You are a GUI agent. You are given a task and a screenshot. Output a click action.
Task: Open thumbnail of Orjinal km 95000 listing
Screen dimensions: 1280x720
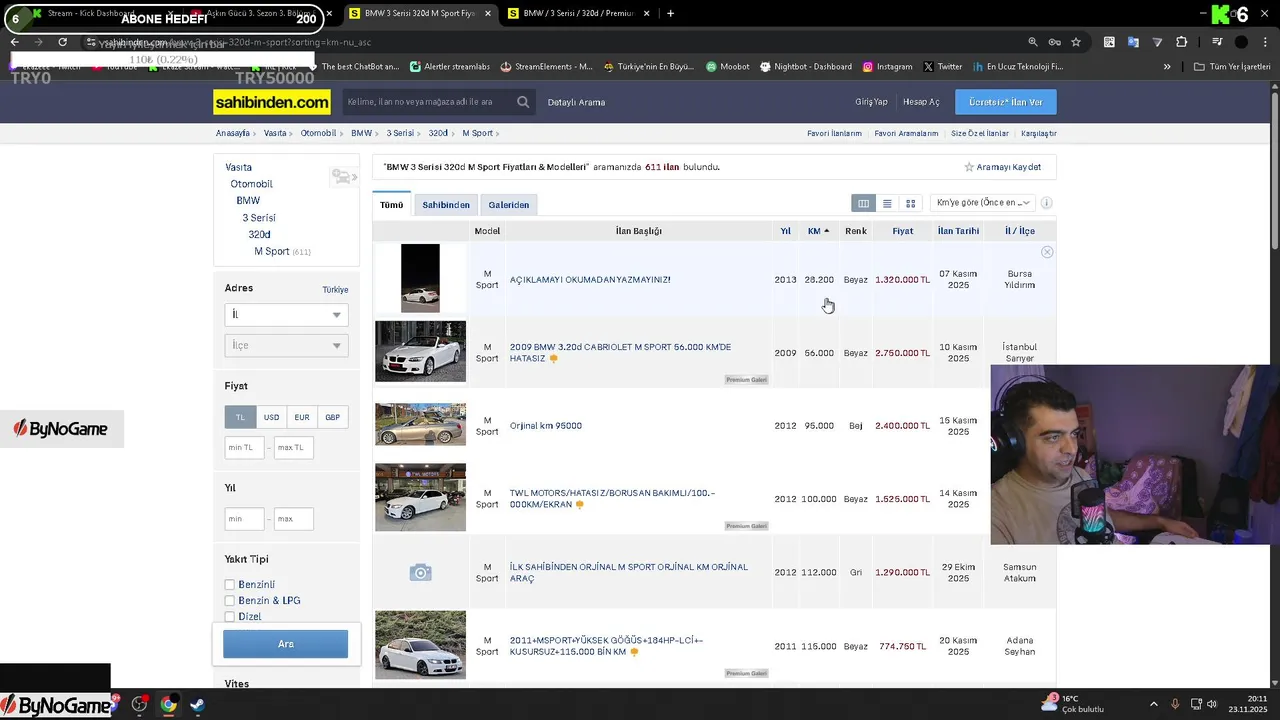pos(420,424)
